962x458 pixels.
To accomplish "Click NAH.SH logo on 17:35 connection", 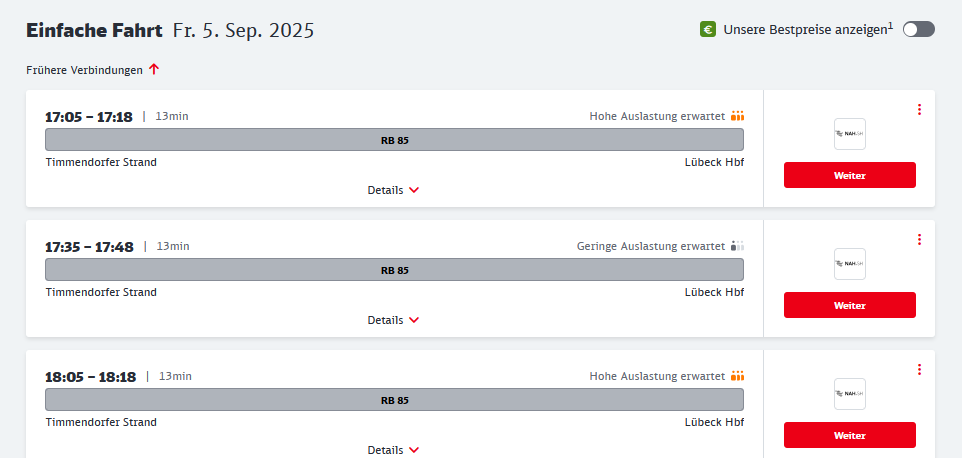I will [x=850, y=264].
